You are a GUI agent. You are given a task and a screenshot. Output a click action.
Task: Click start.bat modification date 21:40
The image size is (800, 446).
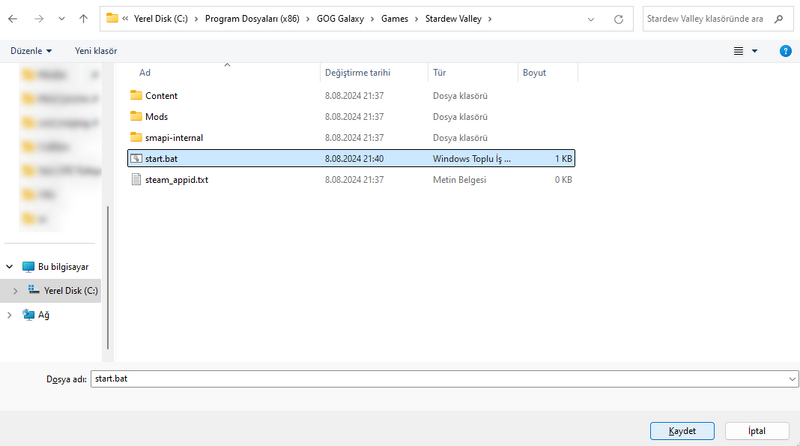point(354,159)
